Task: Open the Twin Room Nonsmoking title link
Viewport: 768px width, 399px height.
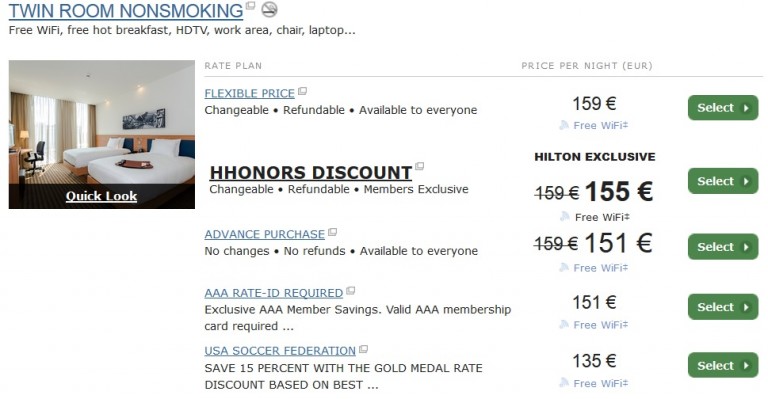Action: pyautogui.click(x=126, y=11)
